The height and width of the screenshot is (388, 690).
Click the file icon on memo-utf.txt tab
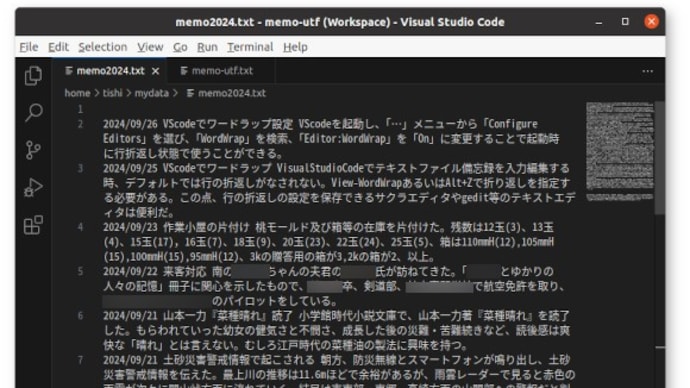tap(184, 71)
